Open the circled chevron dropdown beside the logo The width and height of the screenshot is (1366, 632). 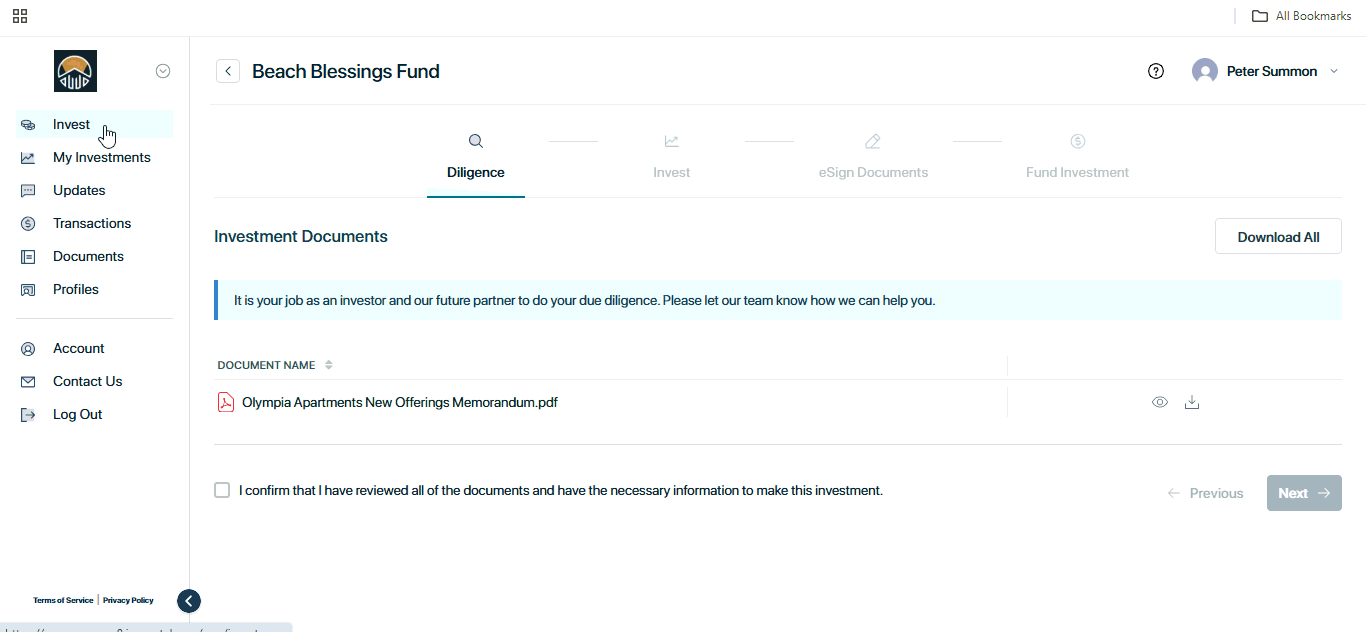click(163, 71)
